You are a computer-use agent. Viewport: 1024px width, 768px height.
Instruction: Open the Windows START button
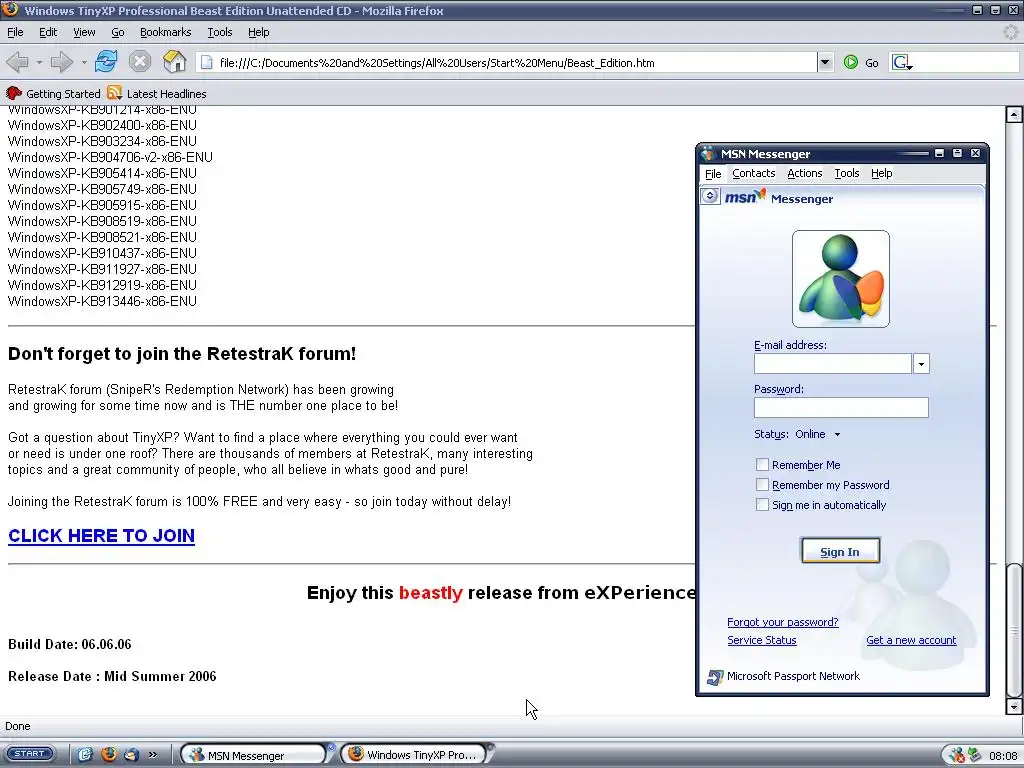click(x=29, y=754)
